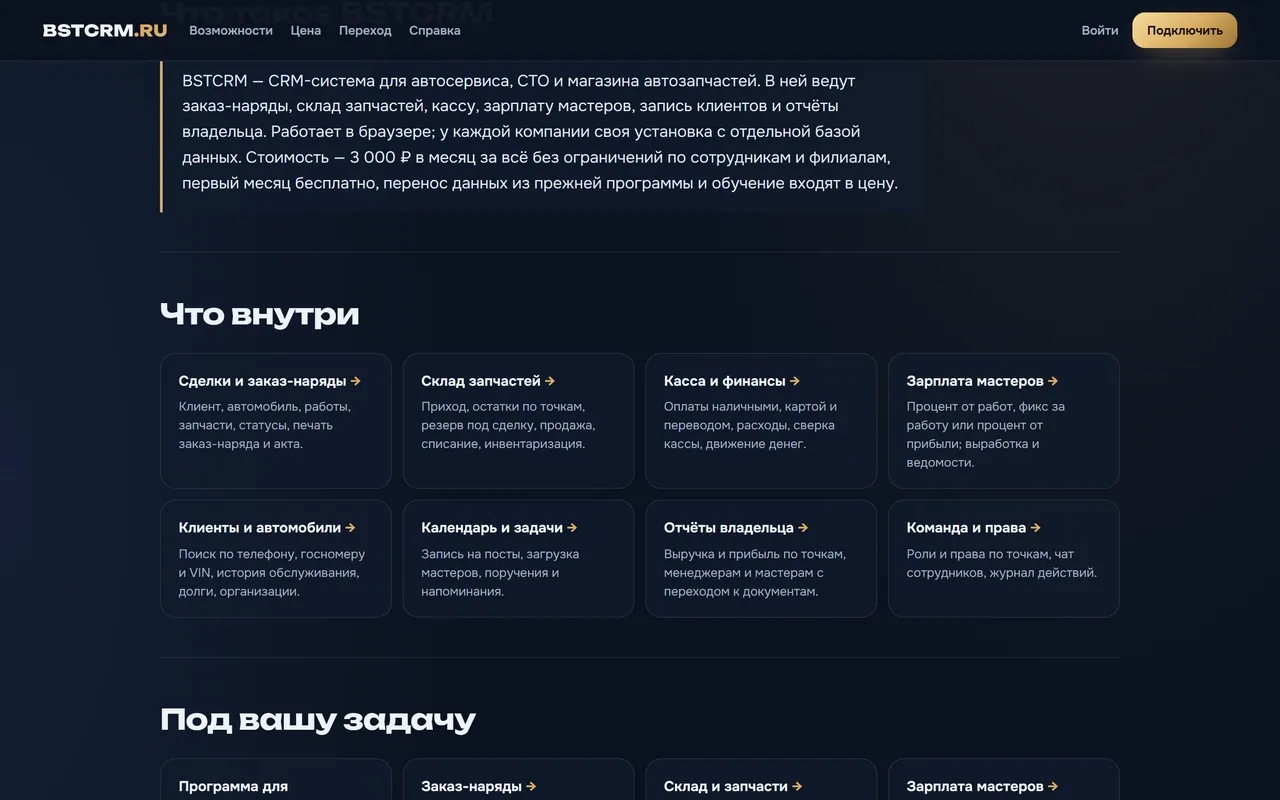Image resolution: width=1280 pixels, height=800 pixels.
Task: Open the "Программа для" card at the bottom
Action: click(x=276, y=780)
